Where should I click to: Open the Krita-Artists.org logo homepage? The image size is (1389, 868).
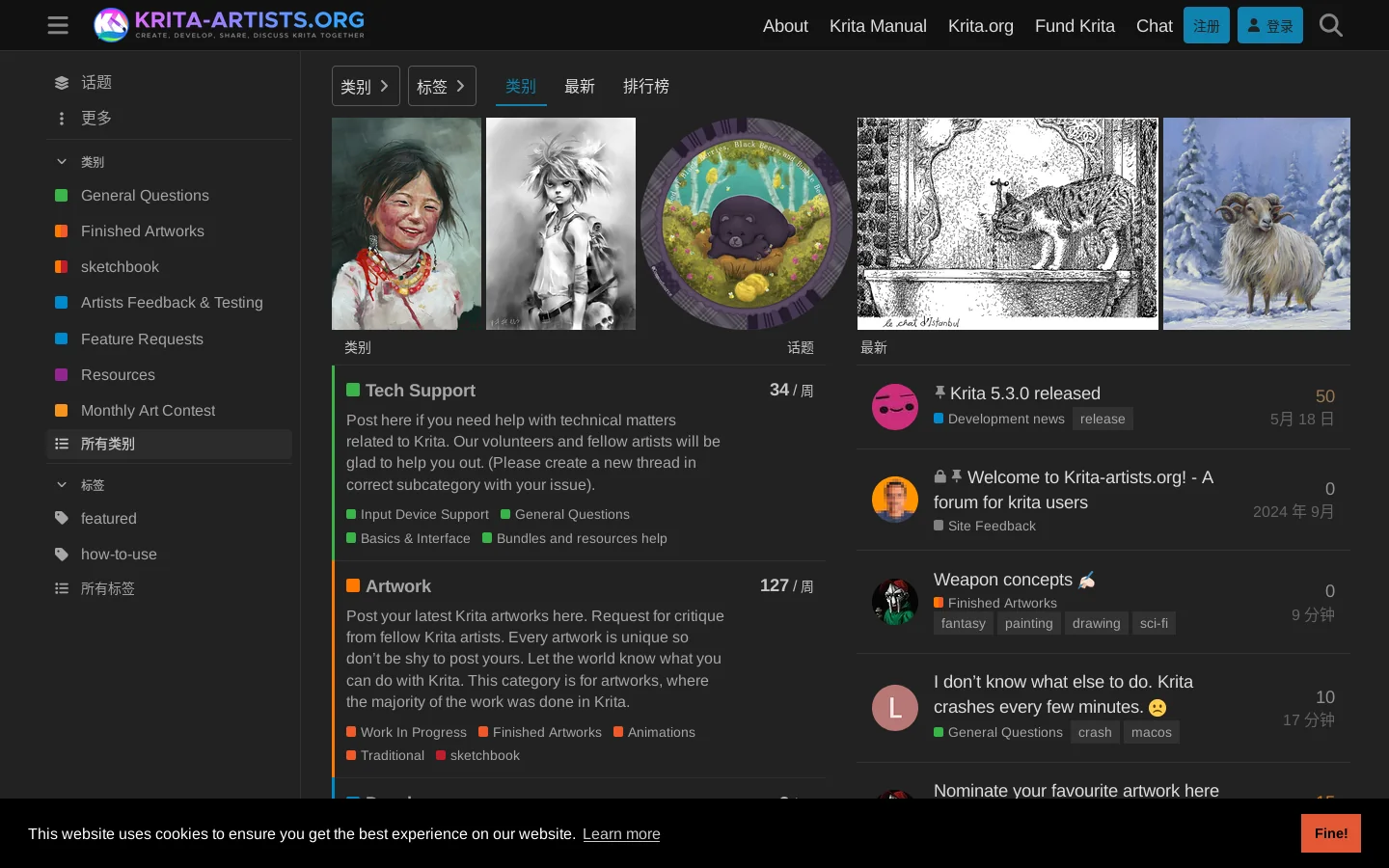click(x=230, y=25)
